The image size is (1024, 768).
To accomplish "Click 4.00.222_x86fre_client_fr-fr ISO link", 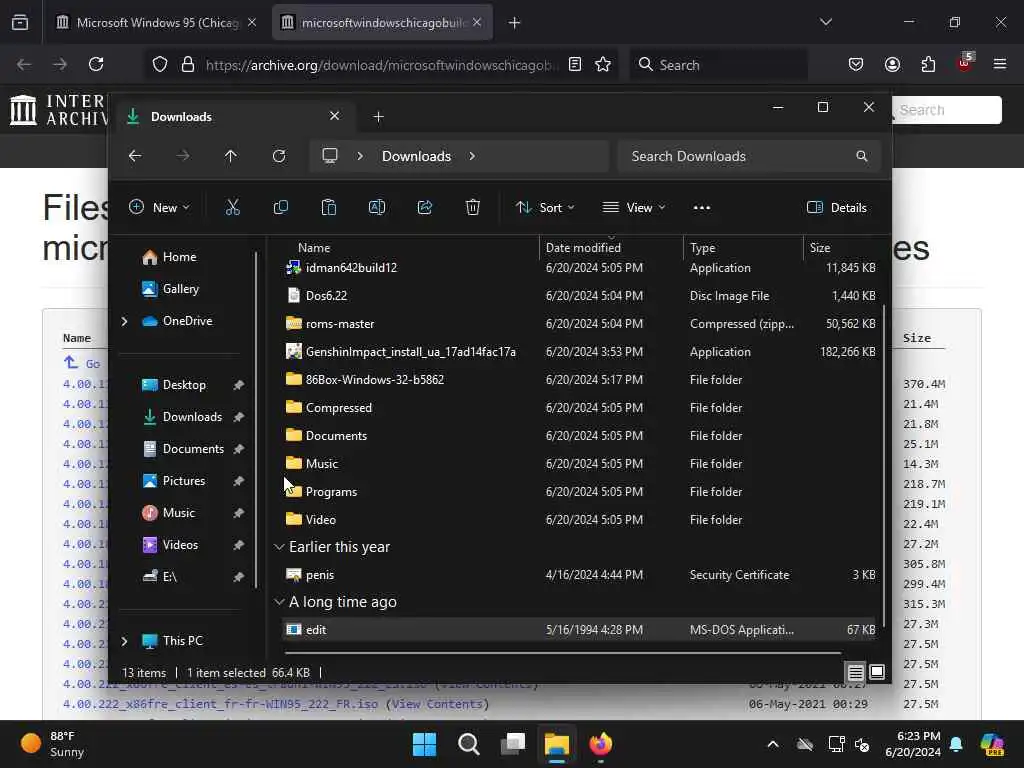I will pyautogui.click(x=221, y=704).
